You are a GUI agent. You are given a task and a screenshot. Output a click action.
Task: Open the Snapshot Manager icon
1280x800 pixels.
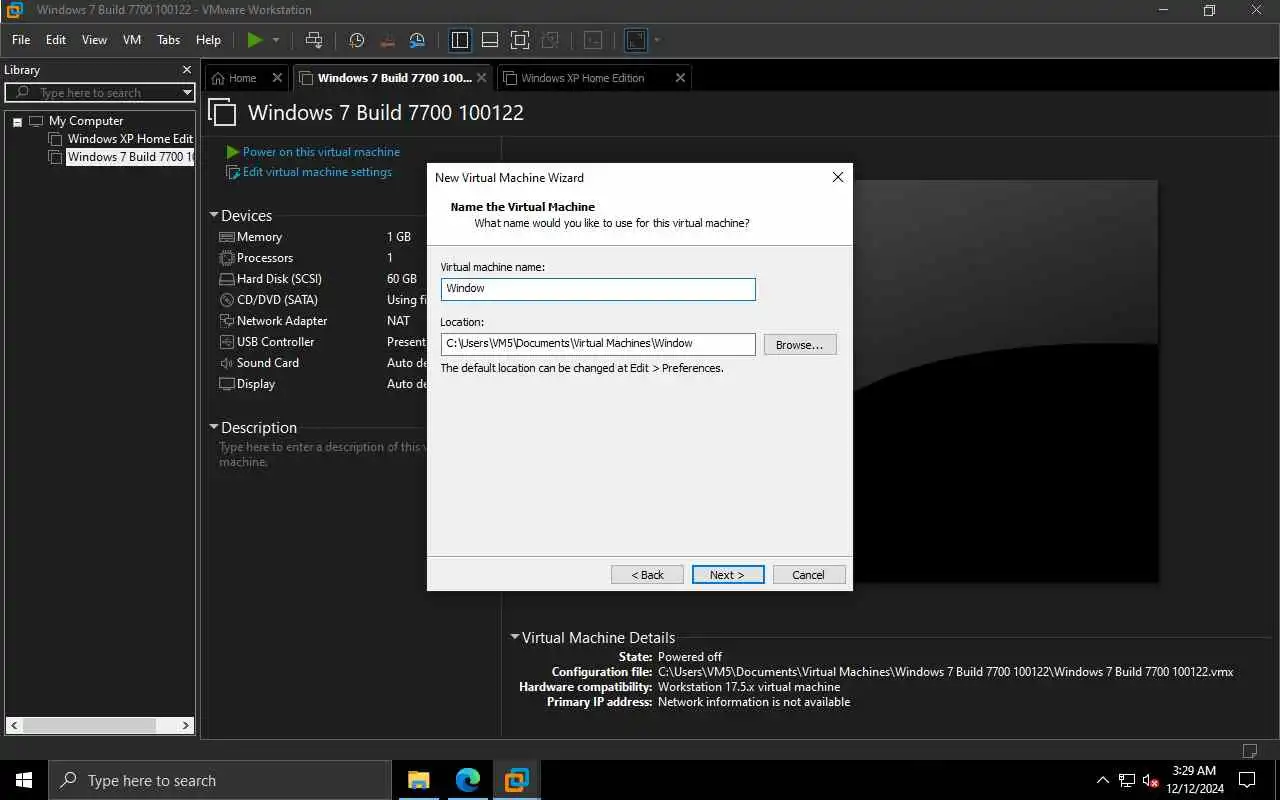pyautogui.click(x=417, y=40)
